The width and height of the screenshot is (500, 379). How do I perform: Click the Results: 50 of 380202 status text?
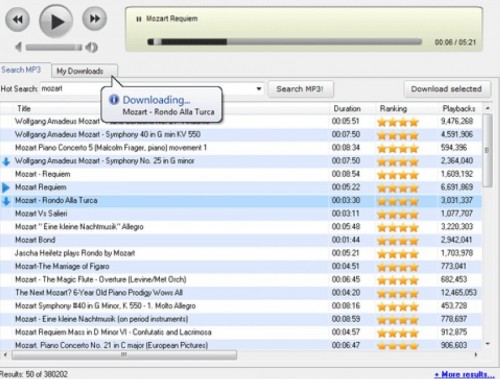click(x=34, y=374)
